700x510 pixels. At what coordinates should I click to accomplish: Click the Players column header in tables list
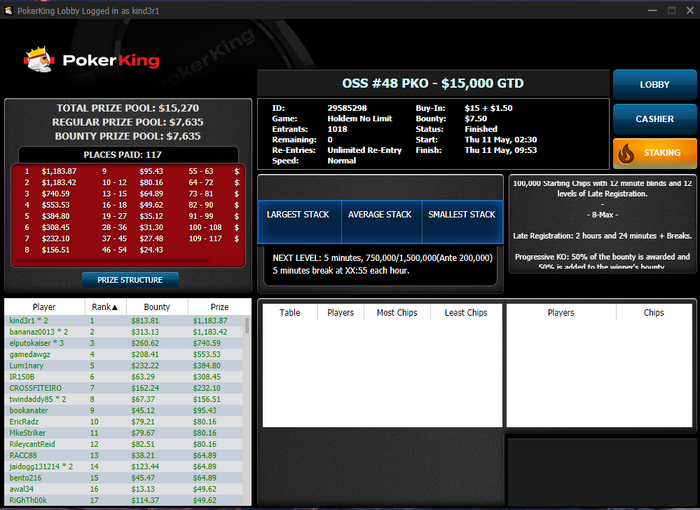tap(341, 313)
